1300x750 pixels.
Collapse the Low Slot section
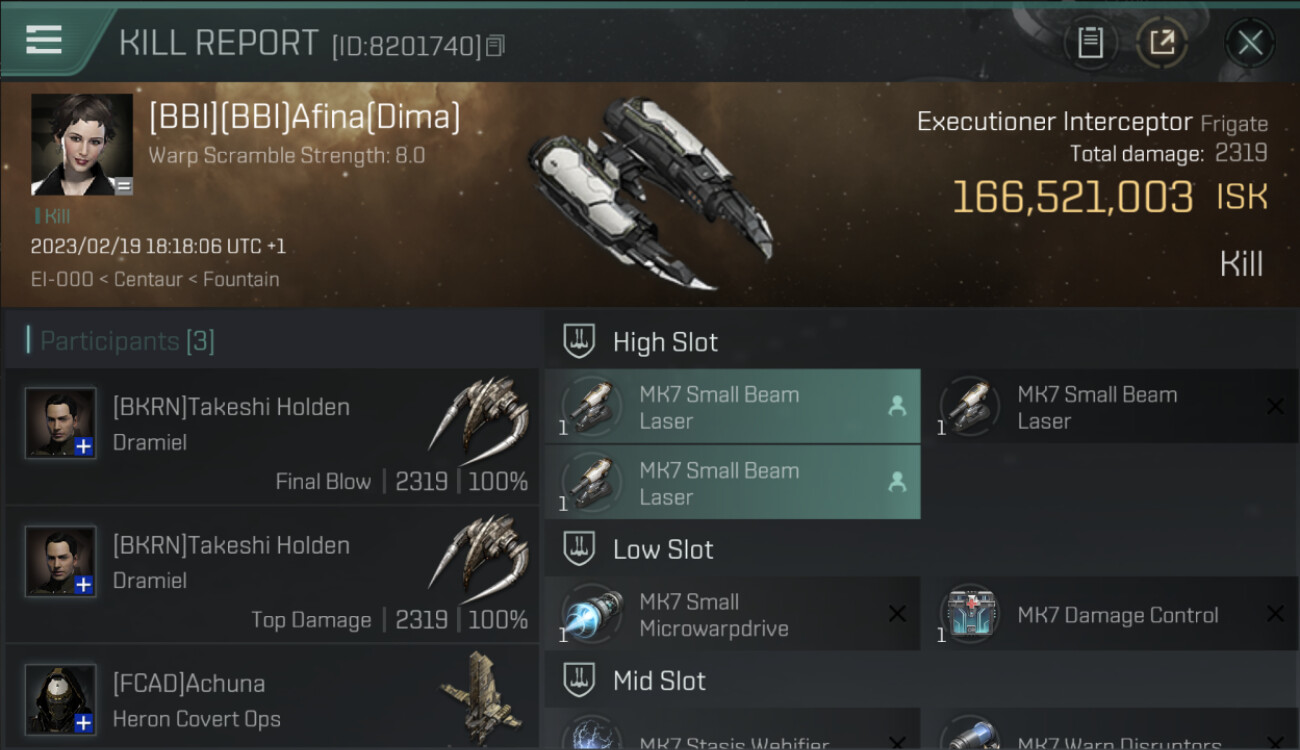(580, 549)
